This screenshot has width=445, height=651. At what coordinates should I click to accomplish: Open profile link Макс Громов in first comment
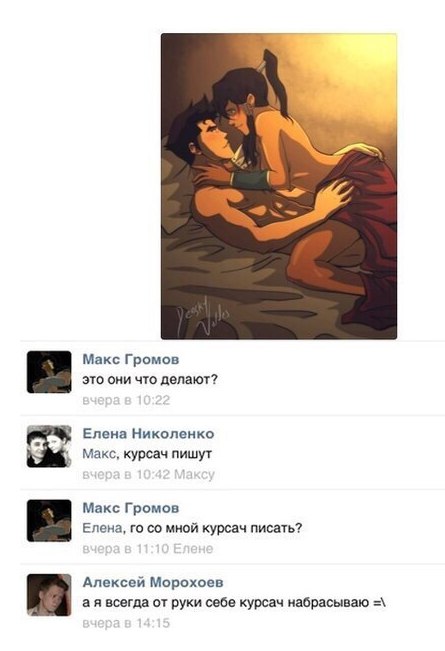(x=131, y=359)
